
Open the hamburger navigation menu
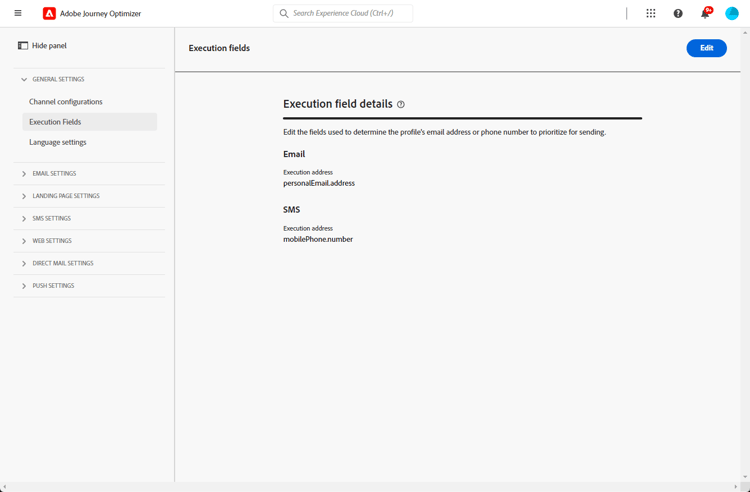coord(18,13)
